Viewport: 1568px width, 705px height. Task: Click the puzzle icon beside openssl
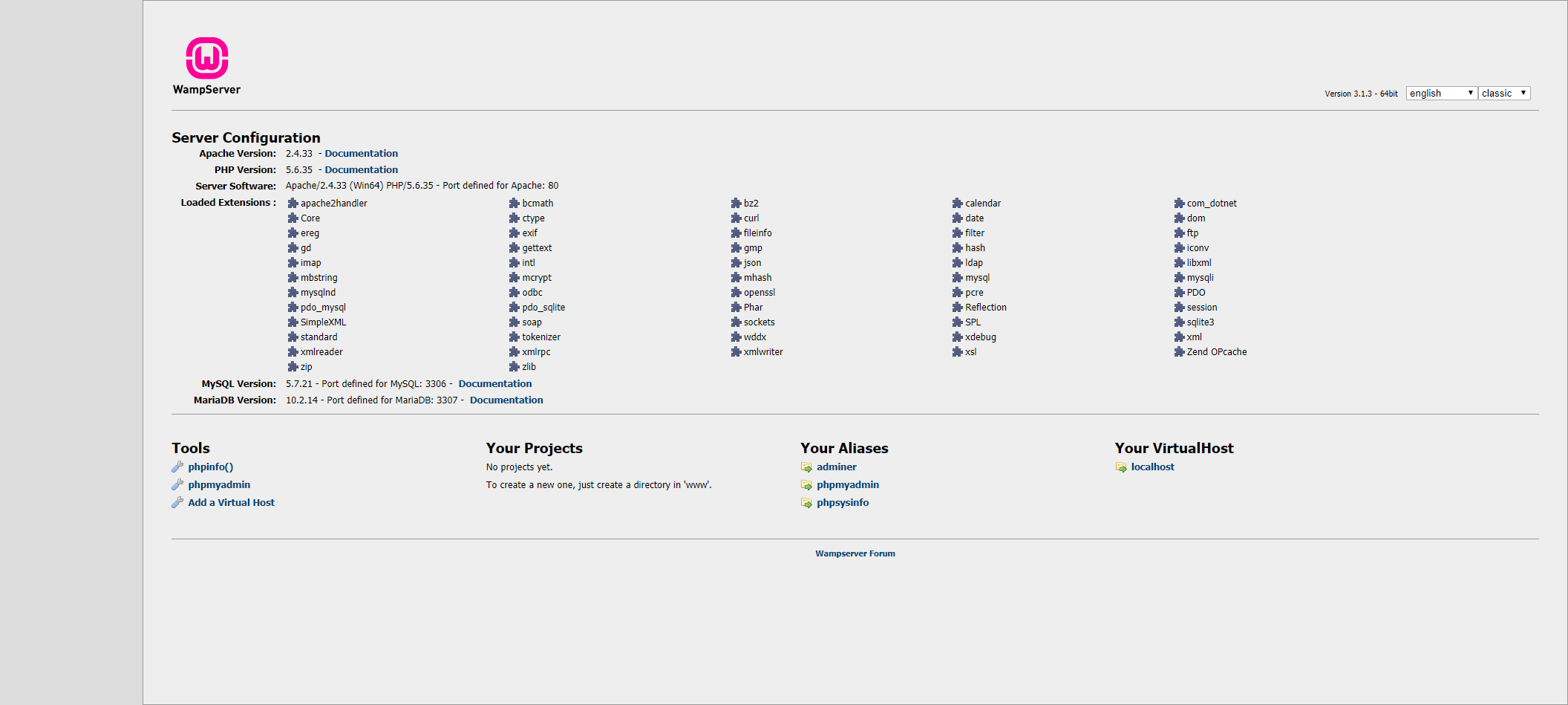point(736,292)
